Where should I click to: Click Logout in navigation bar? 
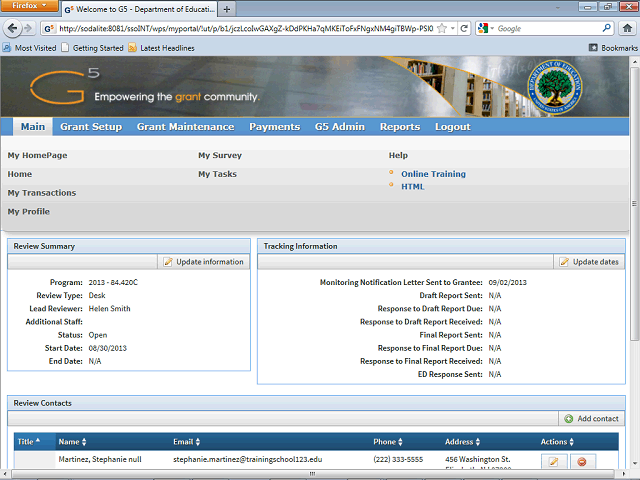(453, 127)
